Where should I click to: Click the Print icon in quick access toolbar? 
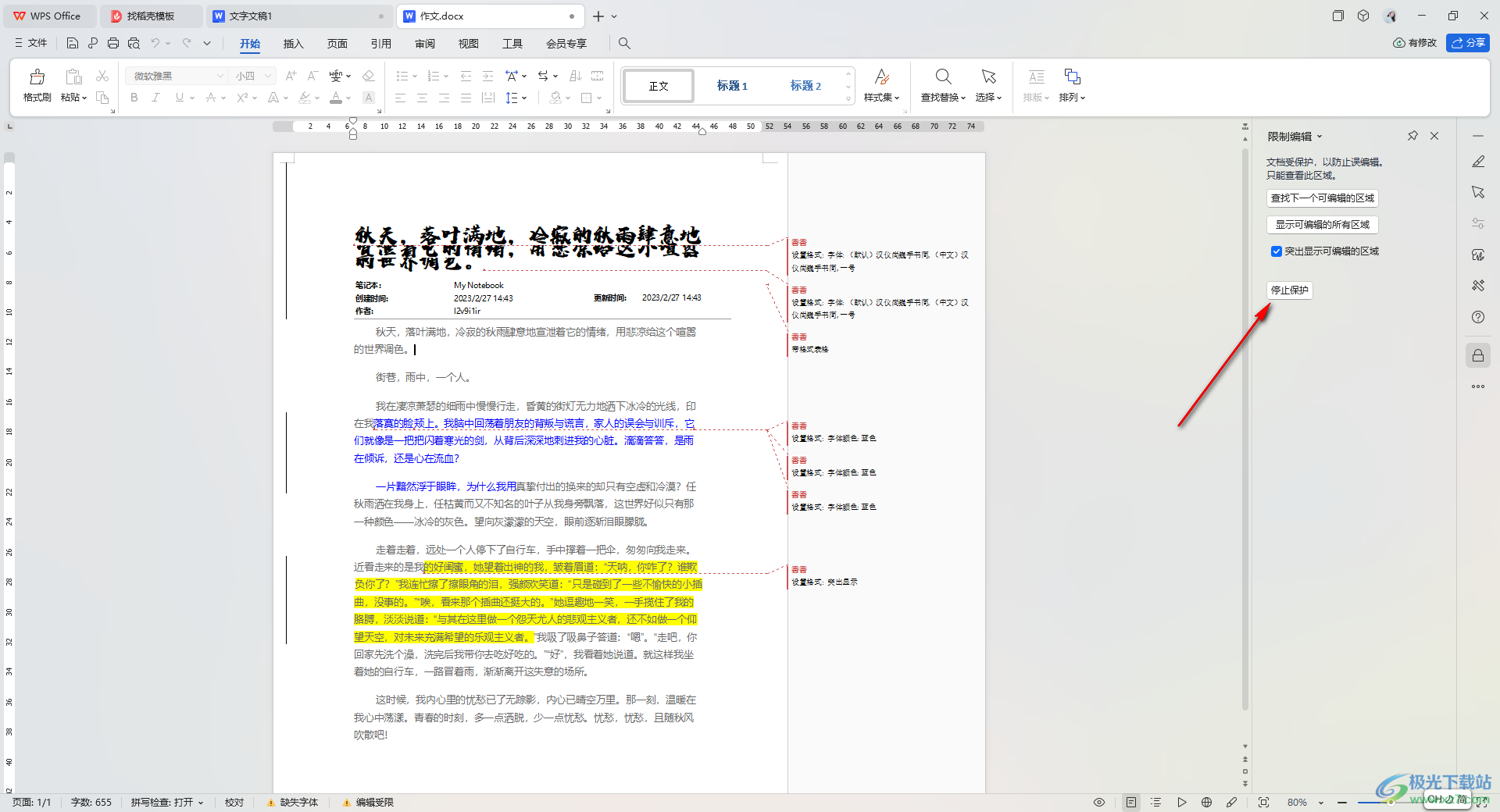coord(113,43)
